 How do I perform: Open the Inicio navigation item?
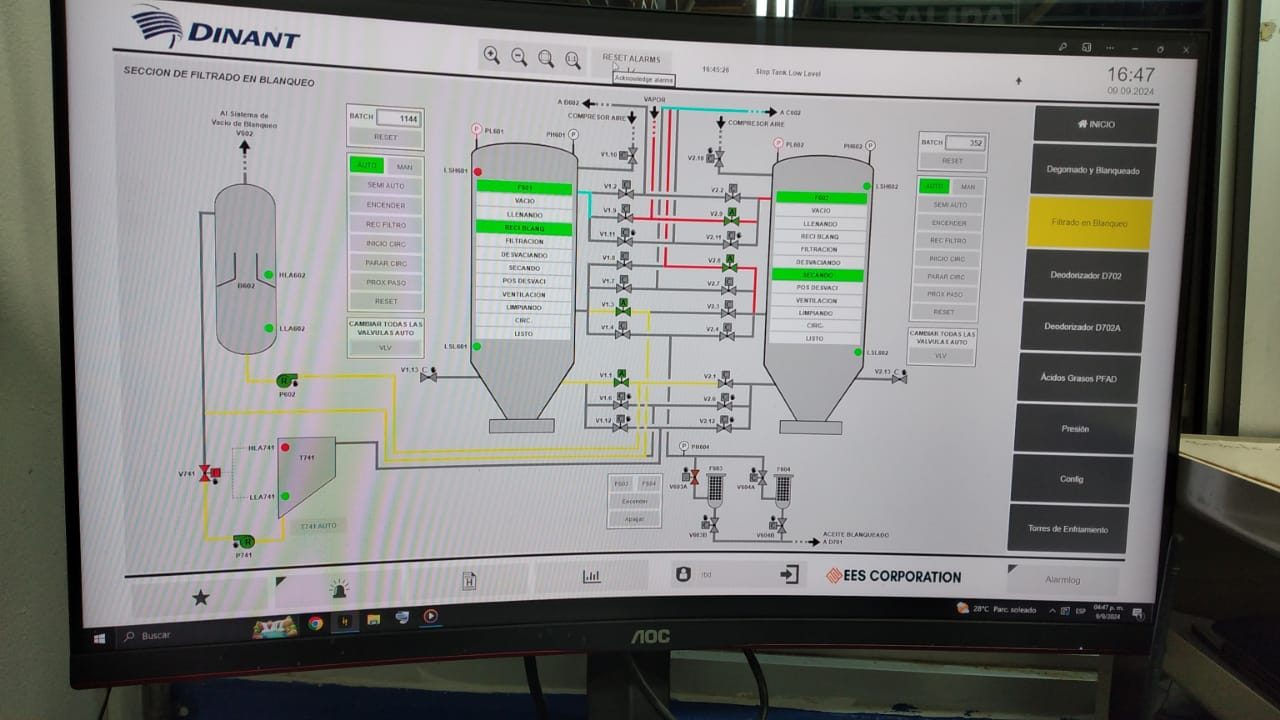(1095, 125)
